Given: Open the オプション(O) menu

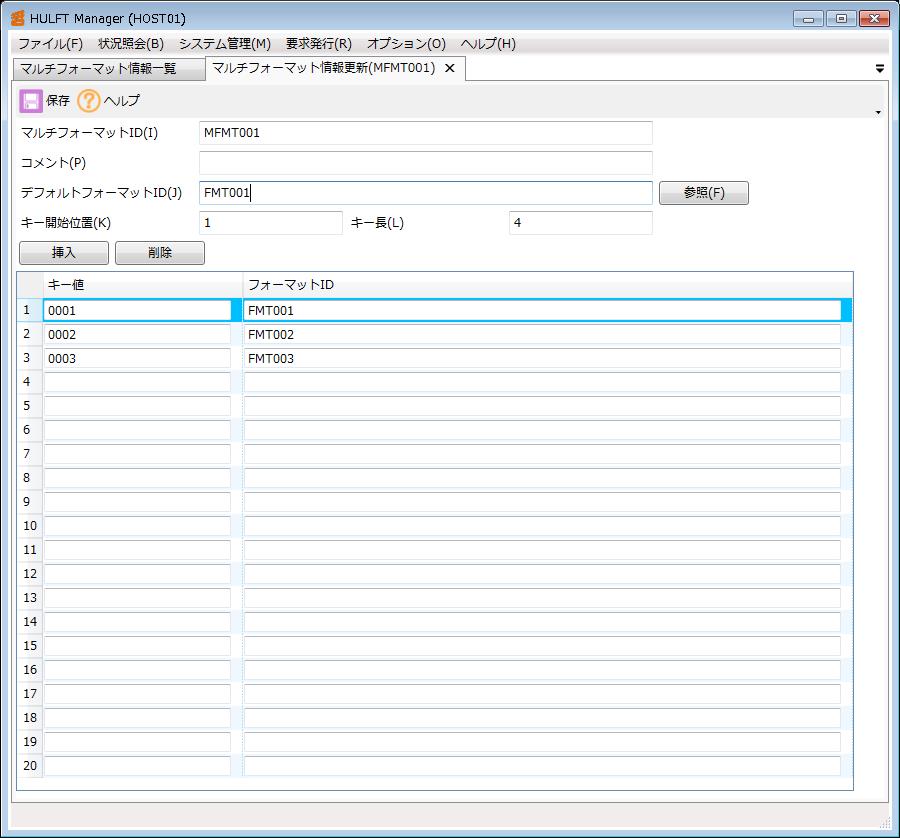Looking at the screenshot, I should [x=405, y=44].
